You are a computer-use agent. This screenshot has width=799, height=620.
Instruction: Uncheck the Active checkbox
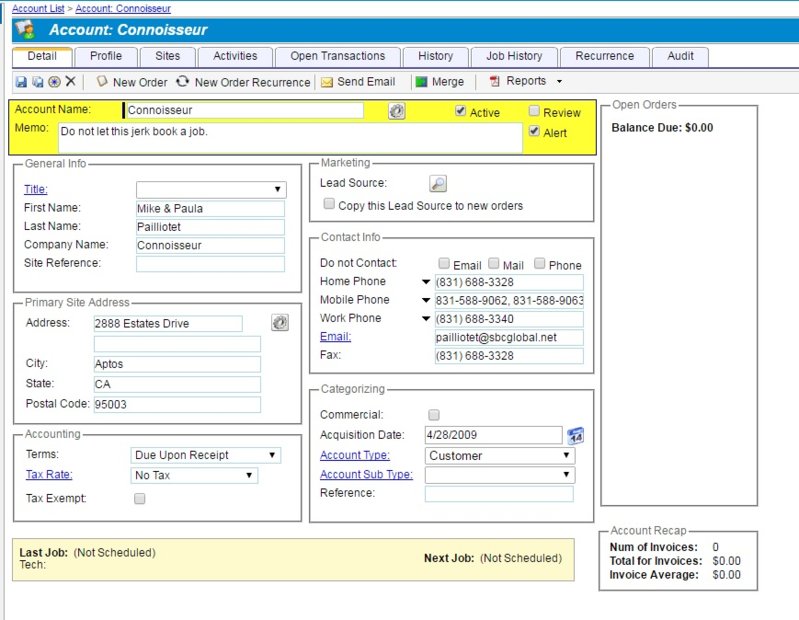pyautogui.click(x=460, y=112)
